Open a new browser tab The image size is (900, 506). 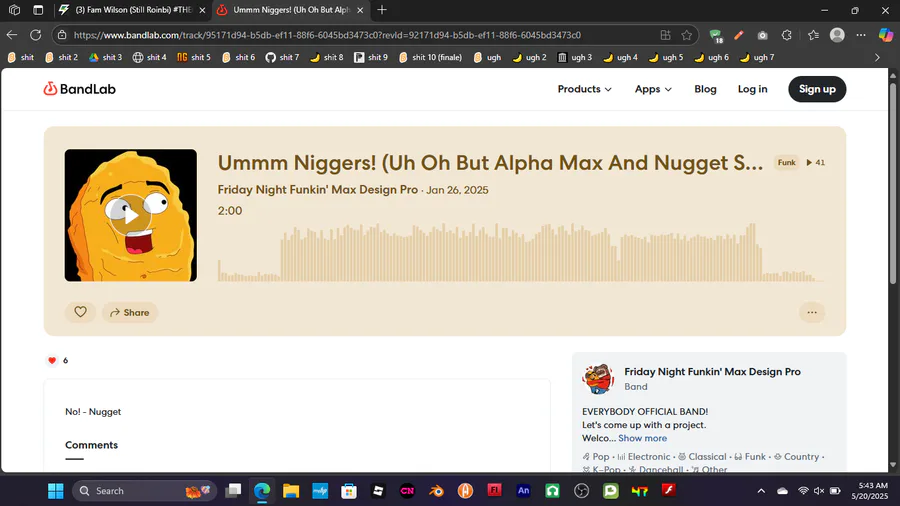coord(382,10)
